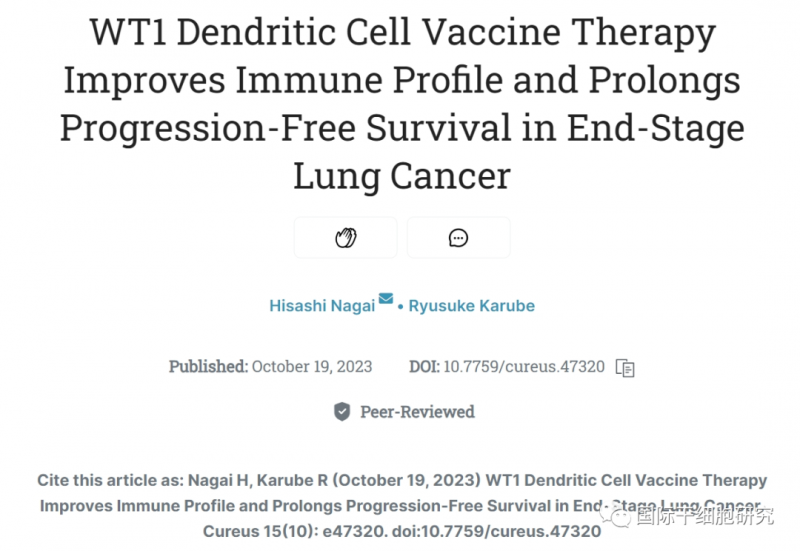The width and height of the screenshot is (800, 551).
Task: Open author Hisashi Nagai's profile
Action: click(322, 306)
